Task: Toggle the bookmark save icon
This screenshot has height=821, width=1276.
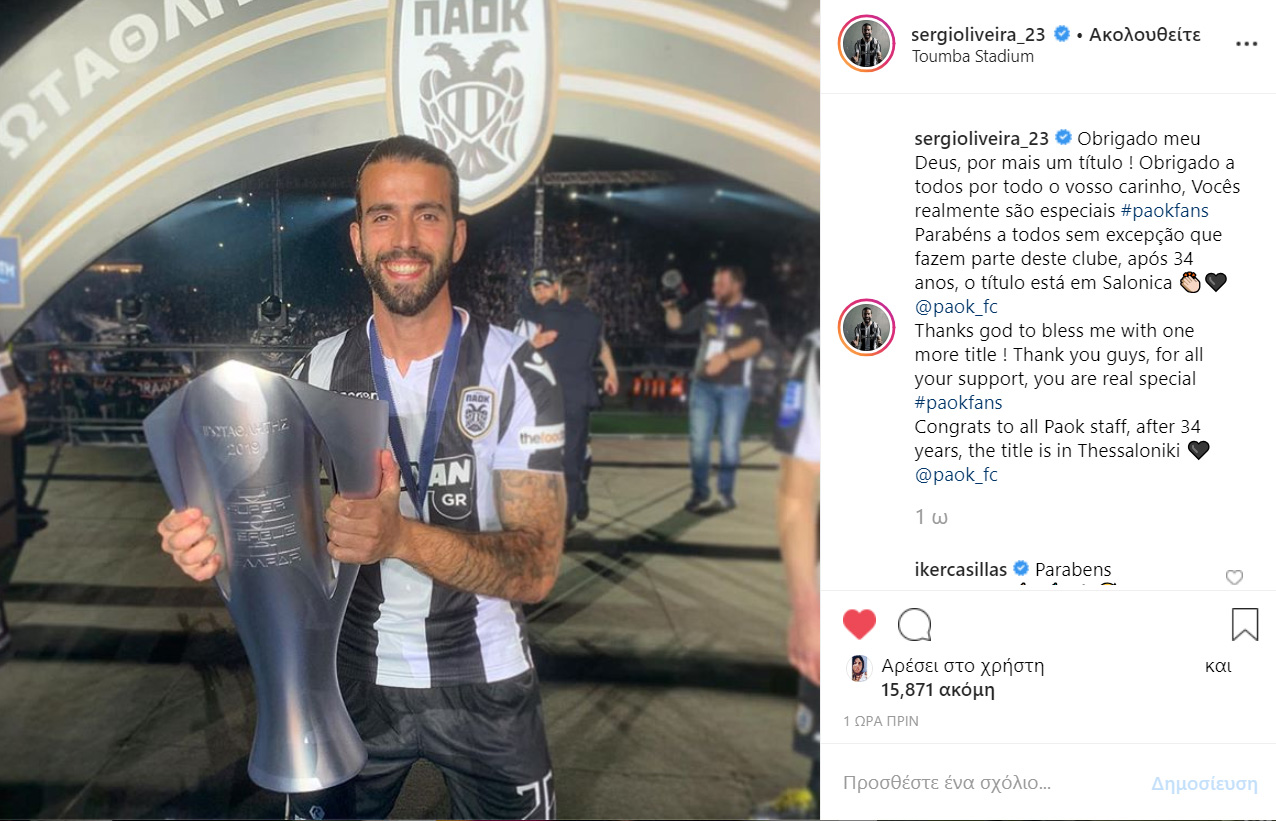Action: point(1244,624)
